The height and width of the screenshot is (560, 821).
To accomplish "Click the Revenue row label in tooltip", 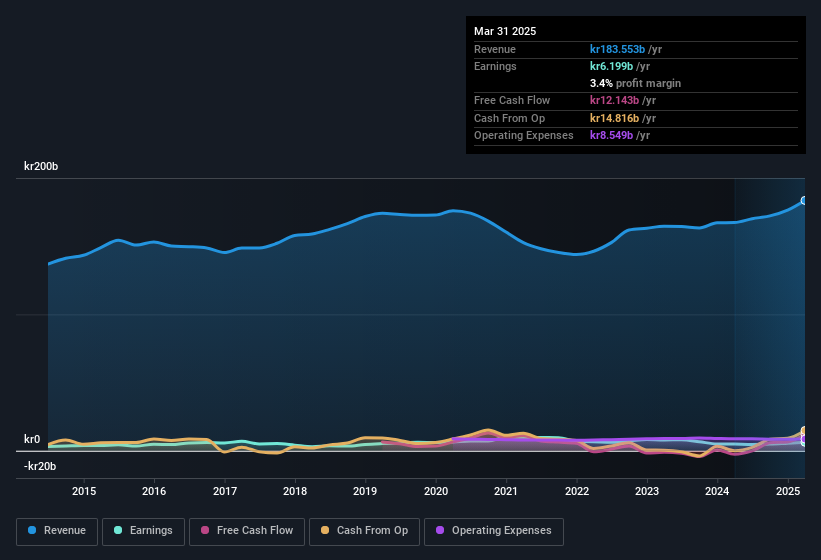I will click(495, 49).
